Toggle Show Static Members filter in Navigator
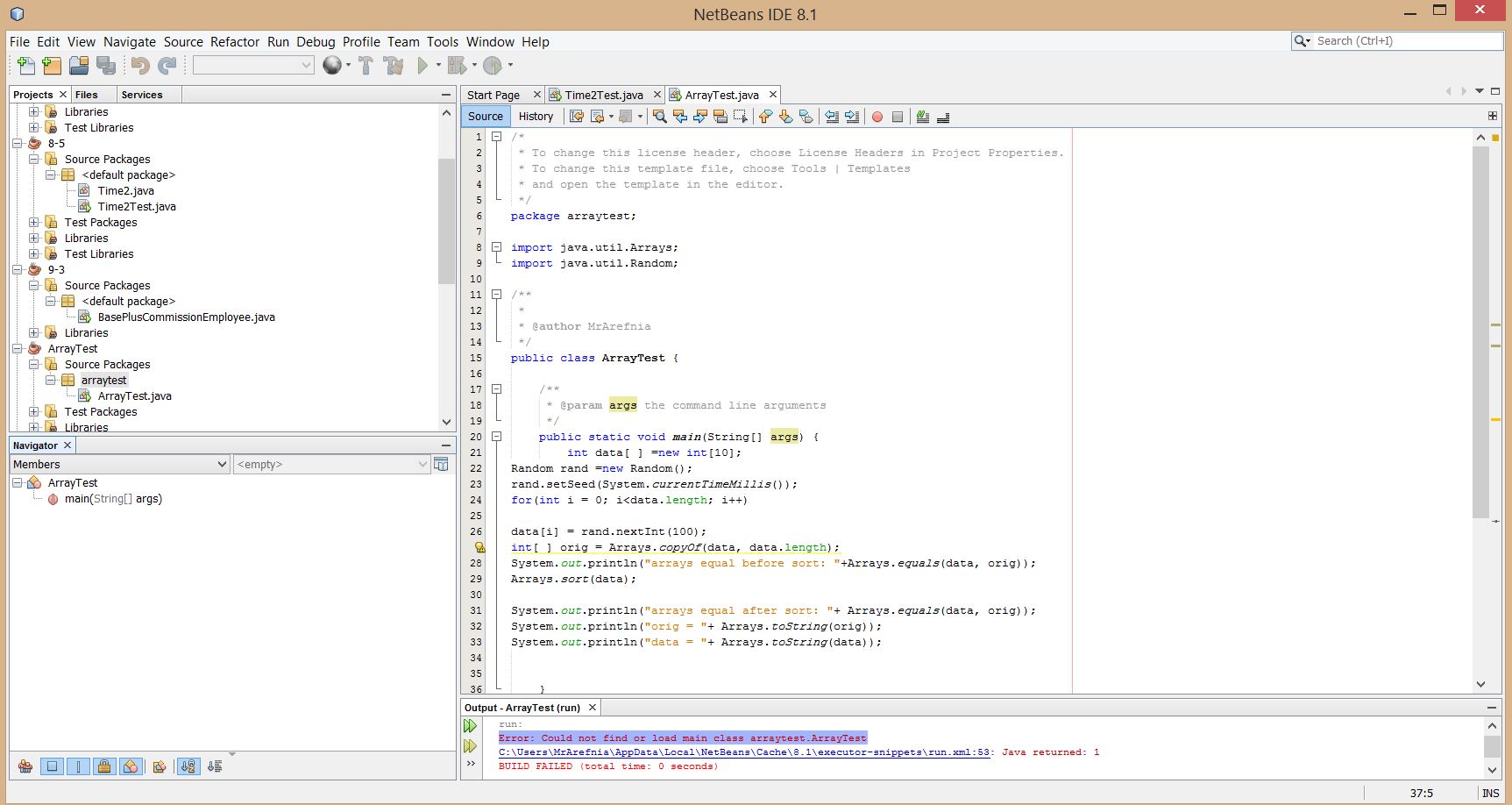 (x=78, y=766)
